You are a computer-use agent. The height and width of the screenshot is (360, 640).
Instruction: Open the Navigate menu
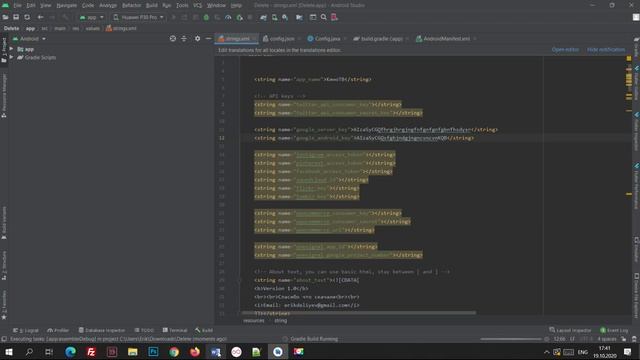pos(67,5)
